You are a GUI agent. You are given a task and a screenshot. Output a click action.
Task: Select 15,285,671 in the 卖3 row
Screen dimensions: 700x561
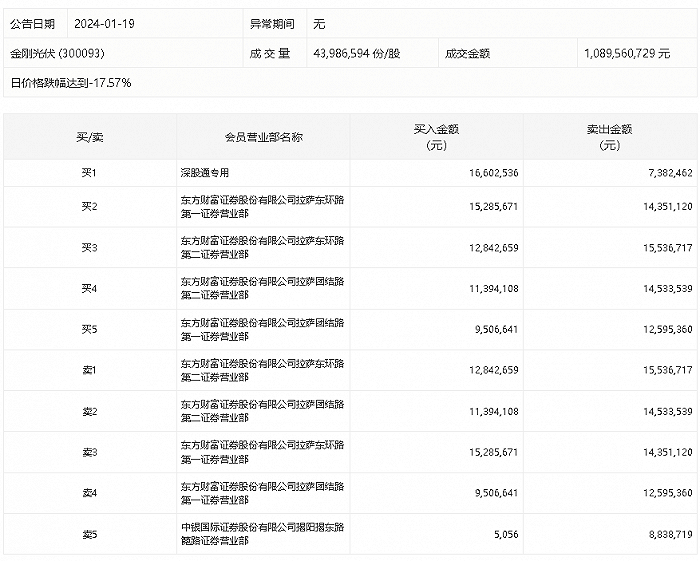coord(494,452)
